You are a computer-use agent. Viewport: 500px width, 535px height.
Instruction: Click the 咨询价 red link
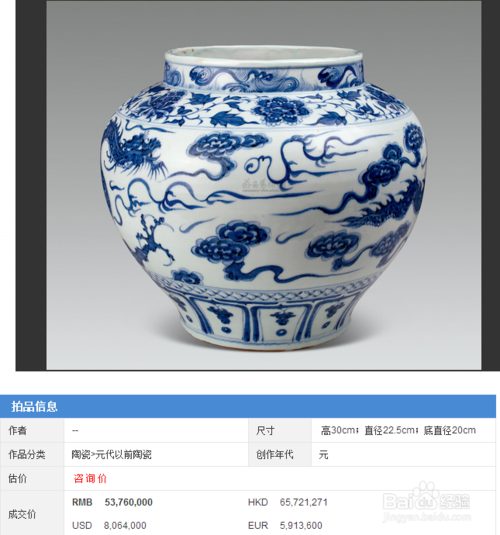90,478
